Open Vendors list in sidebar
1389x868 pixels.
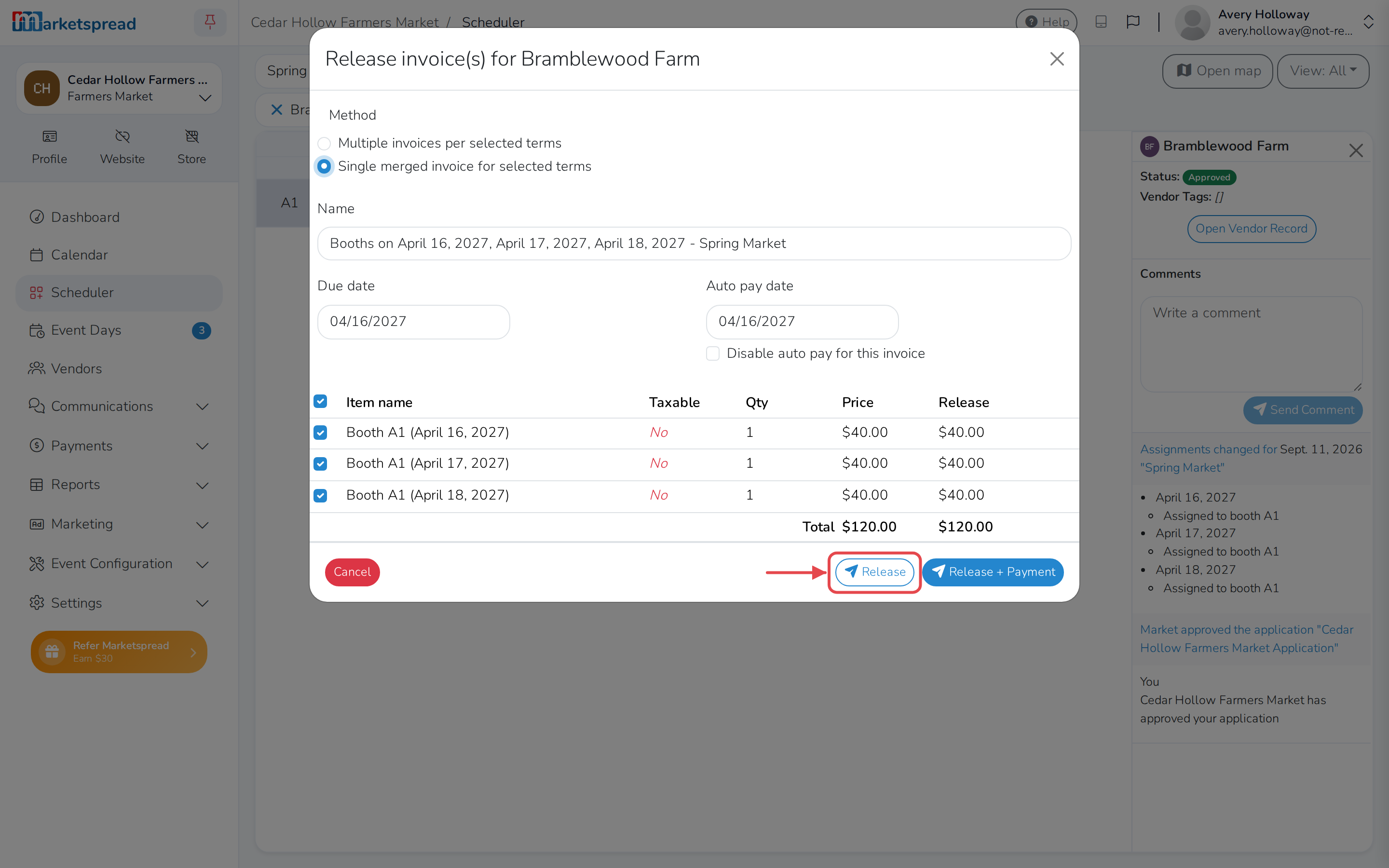pyautogui.click(x=119, y=368)
